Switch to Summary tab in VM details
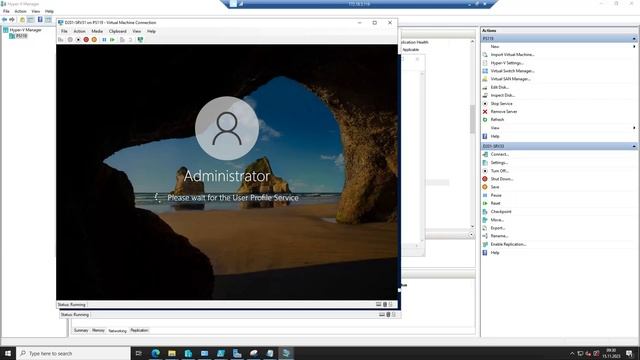 pos(81,330)
